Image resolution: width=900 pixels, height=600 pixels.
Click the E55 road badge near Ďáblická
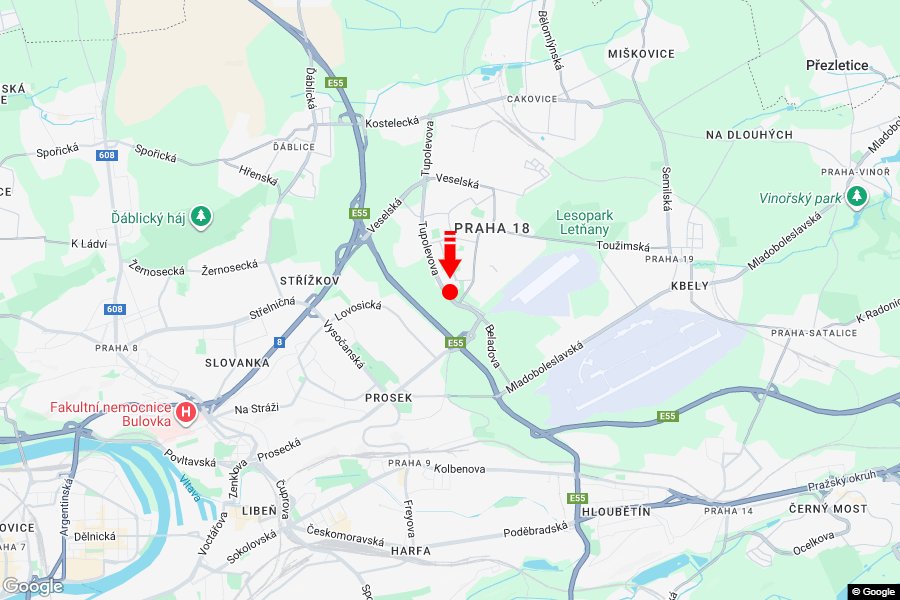(336, 83)
